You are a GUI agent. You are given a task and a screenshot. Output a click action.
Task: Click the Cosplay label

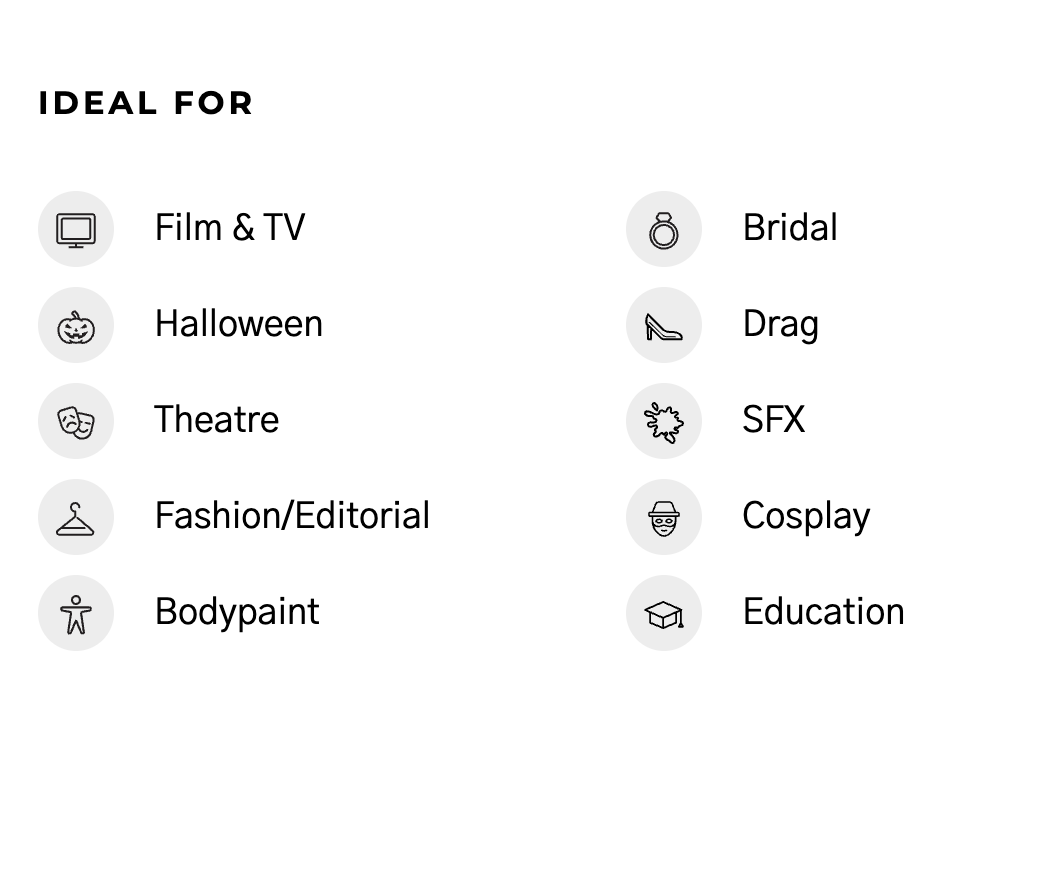[x=806, y=516]
